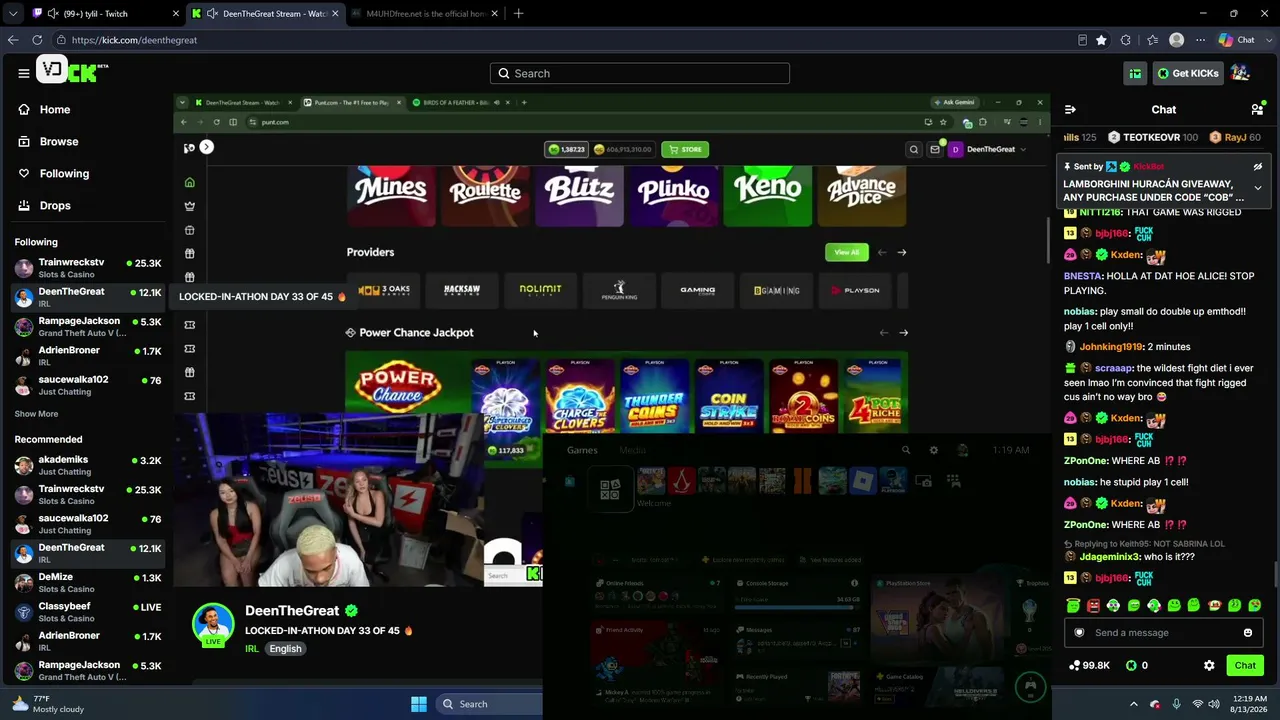Open the emoji picker in message box
The height and width of the screenshot is (720, 1280).
pyautogui.click(x=1248, y=632)
